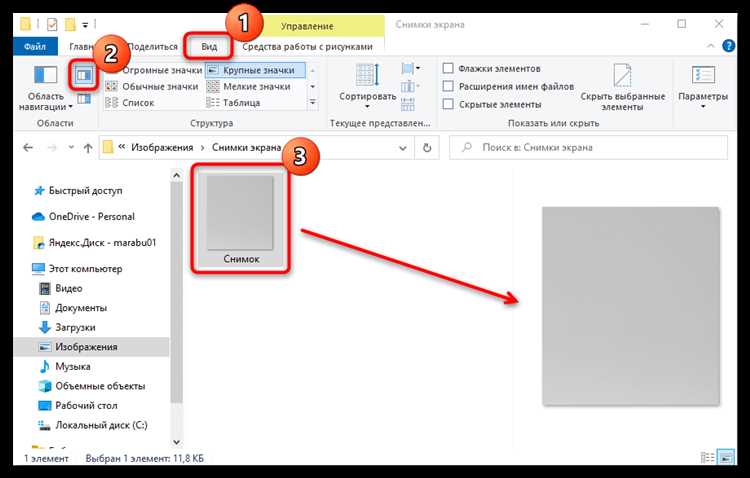This screenshot has width=750, height=478.
Task: Click Size all columns to fit icon
Action: click(x=408, y=104)
